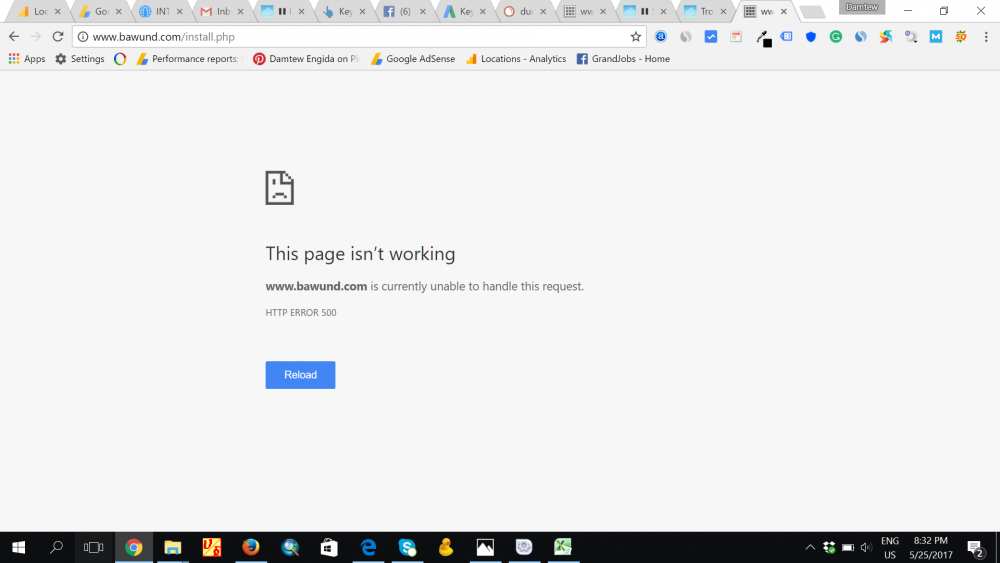Open File Explorer from the taskbar

click(x=172, y=547)
